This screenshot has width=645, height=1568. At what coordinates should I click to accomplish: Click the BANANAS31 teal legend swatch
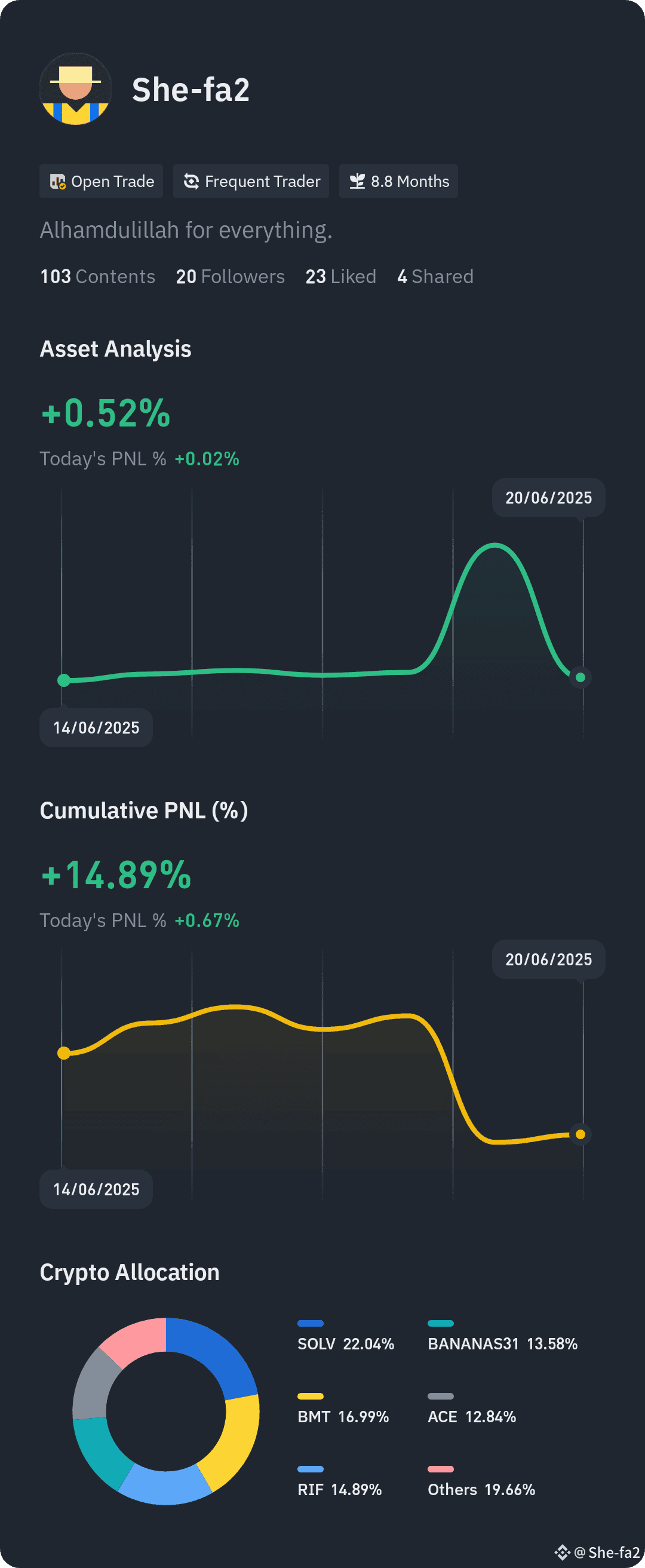point(441,1323)
